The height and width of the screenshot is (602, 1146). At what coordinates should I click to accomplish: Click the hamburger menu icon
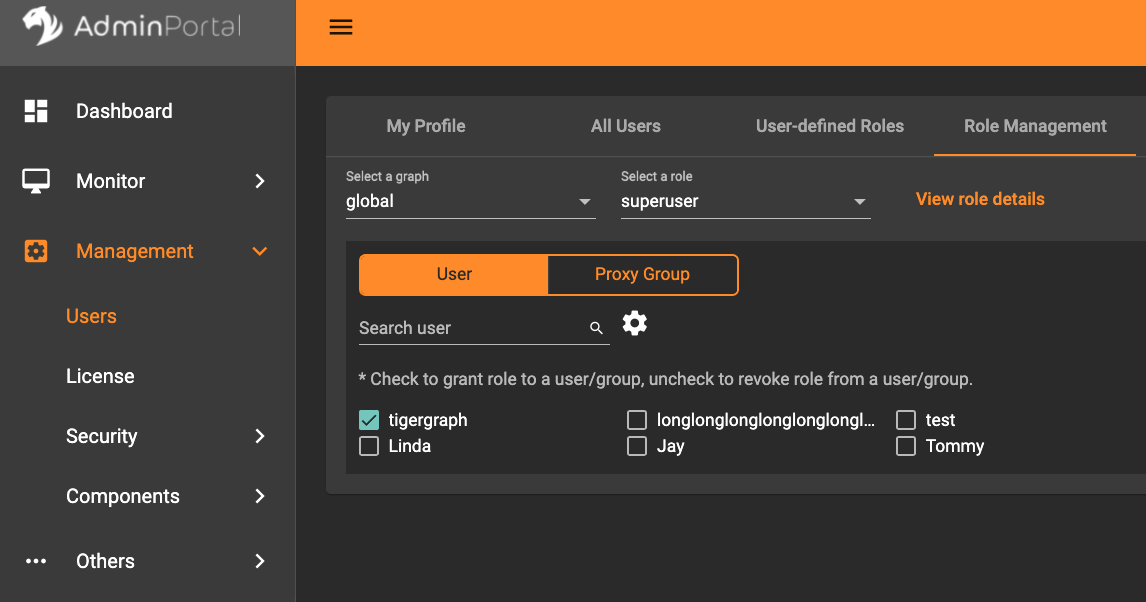[341, 28]
